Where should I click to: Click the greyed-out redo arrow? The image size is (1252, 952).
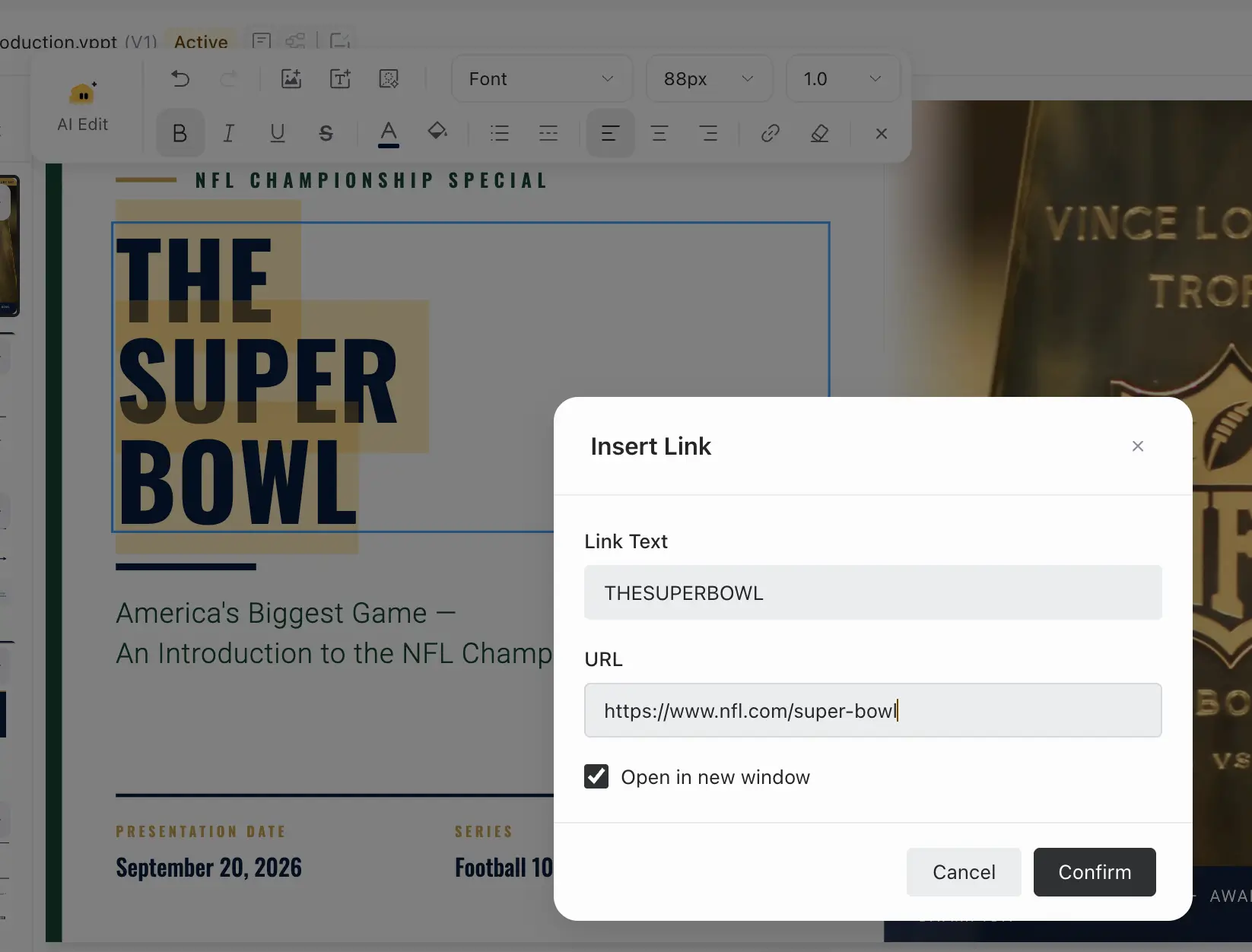(x=228, y=78)
